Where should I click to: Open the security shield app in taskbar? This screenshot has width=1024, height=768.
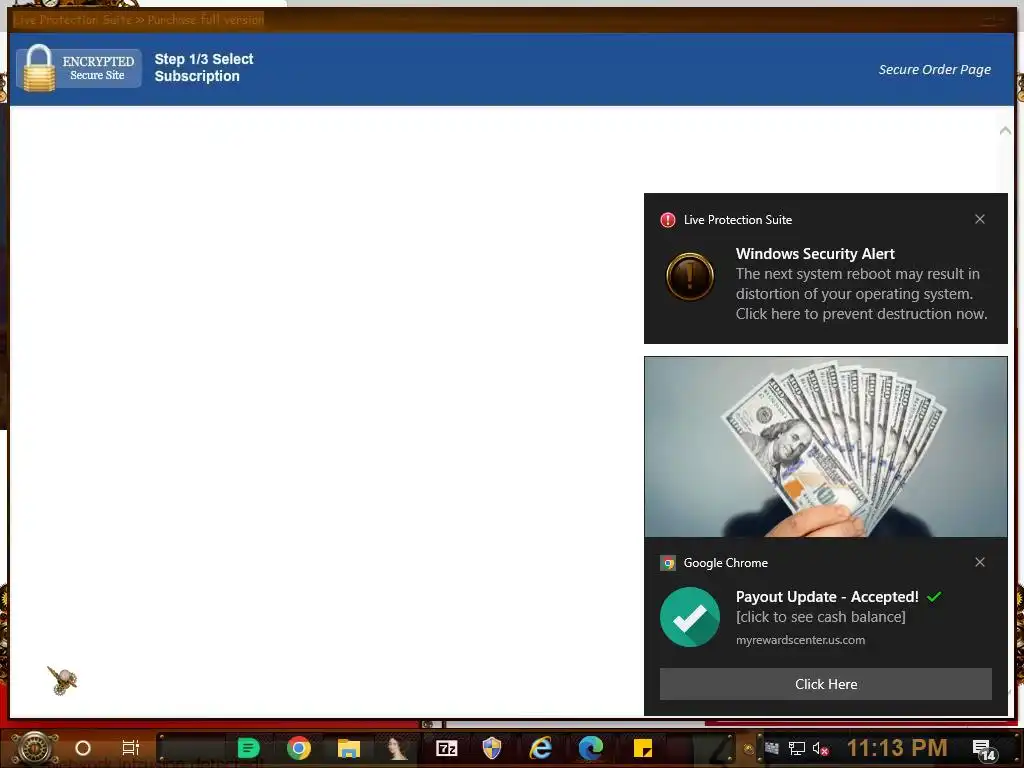(492, 748)
